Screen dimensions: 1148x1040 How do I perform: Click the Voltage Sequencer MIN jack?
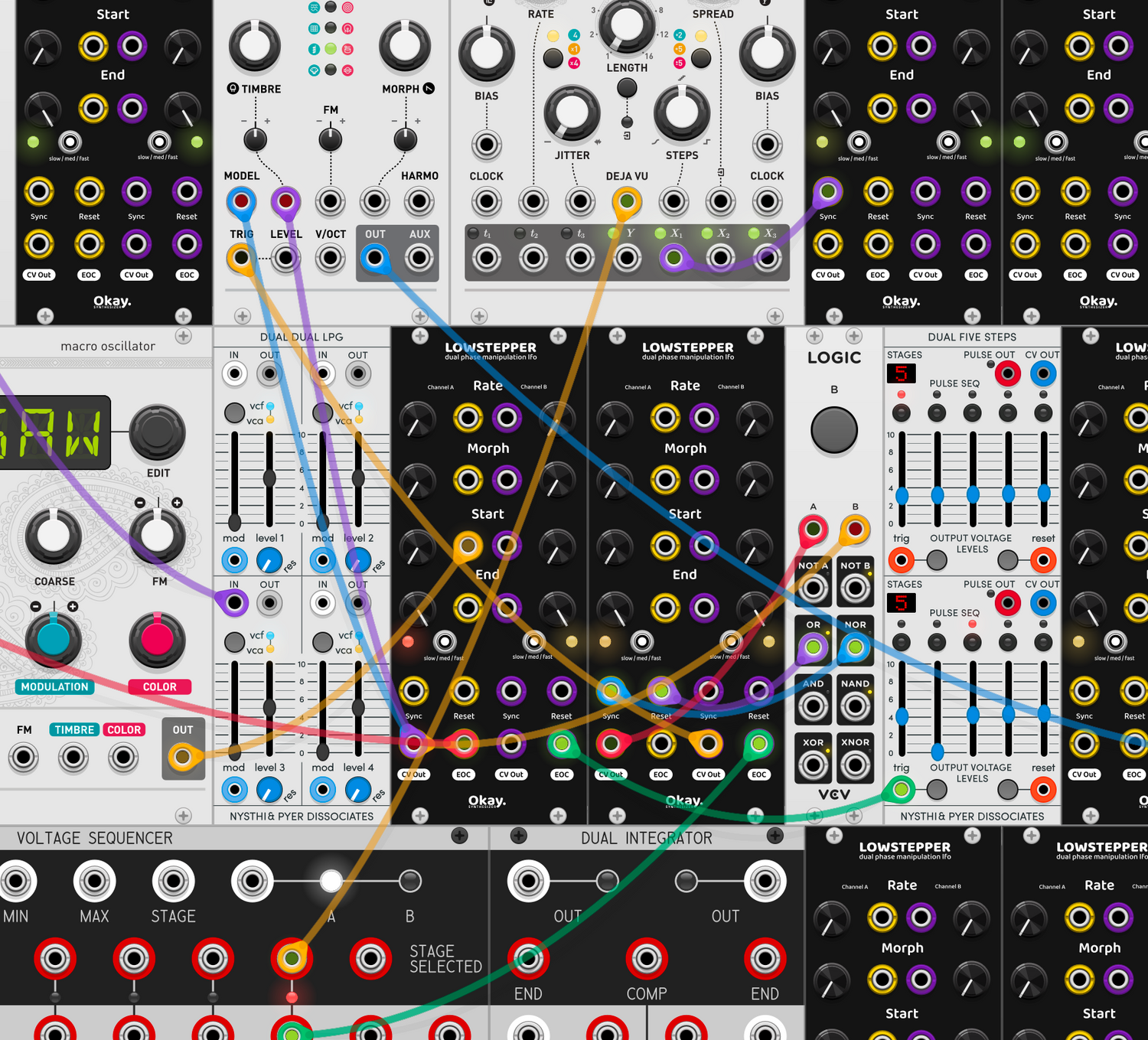pos(16,881)
